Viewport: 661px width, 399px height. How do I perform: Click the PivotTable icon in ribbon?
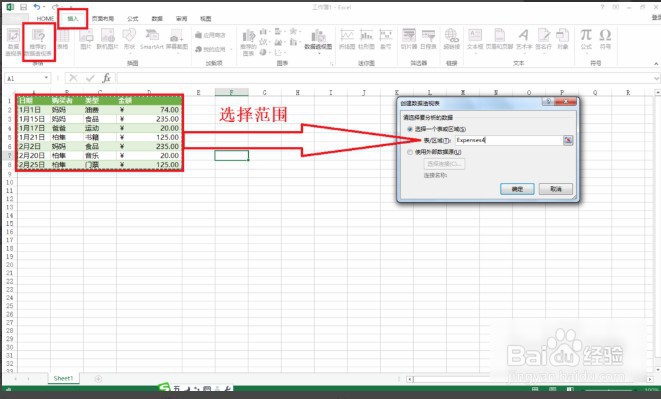(13, 41)
